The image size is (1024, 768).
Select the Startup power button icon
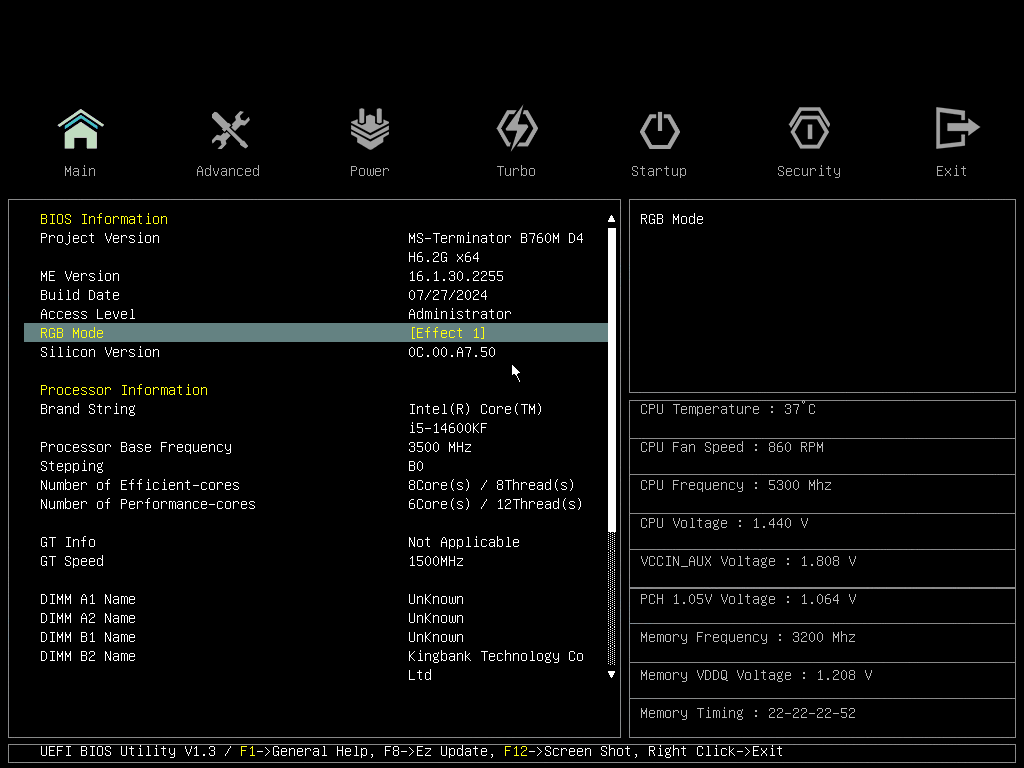tap(659, 129)
